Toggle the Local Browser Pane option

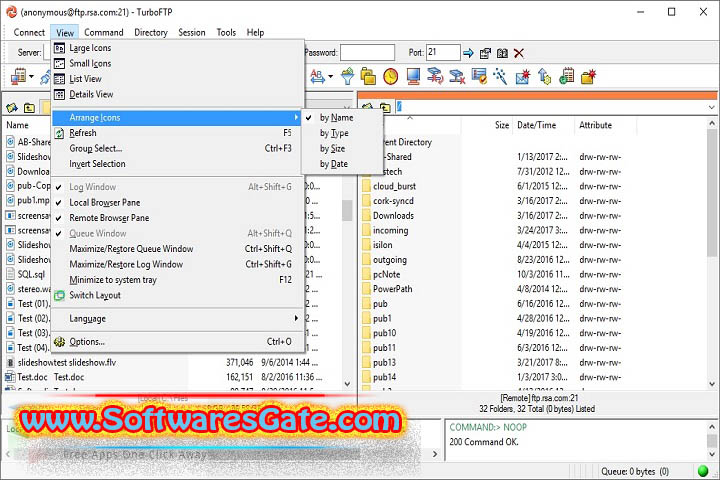click(x=177, y=203)
